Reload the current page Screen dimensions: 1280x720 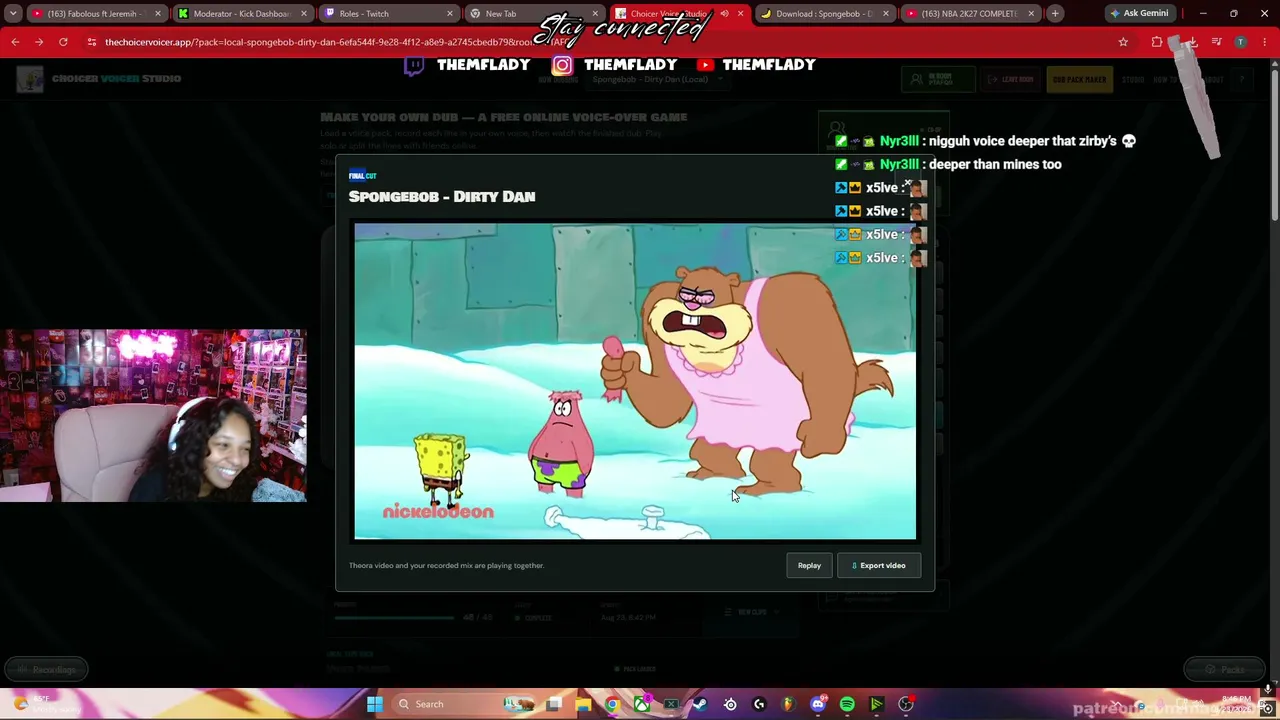tap(63, 42)
